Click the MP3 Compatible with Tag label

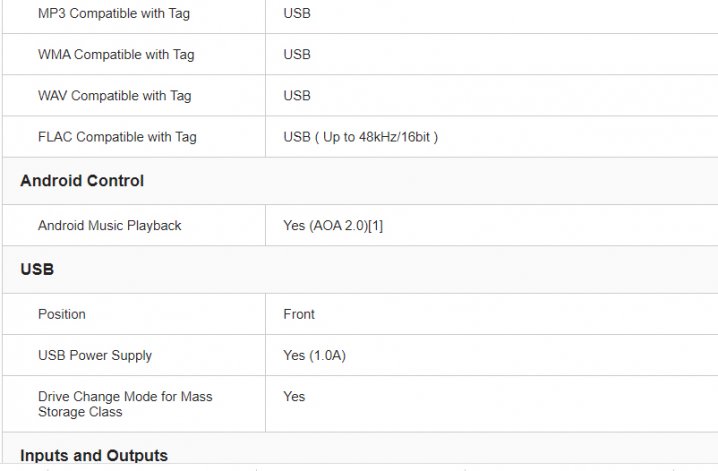pyautogui.click(x=113, y=14)
